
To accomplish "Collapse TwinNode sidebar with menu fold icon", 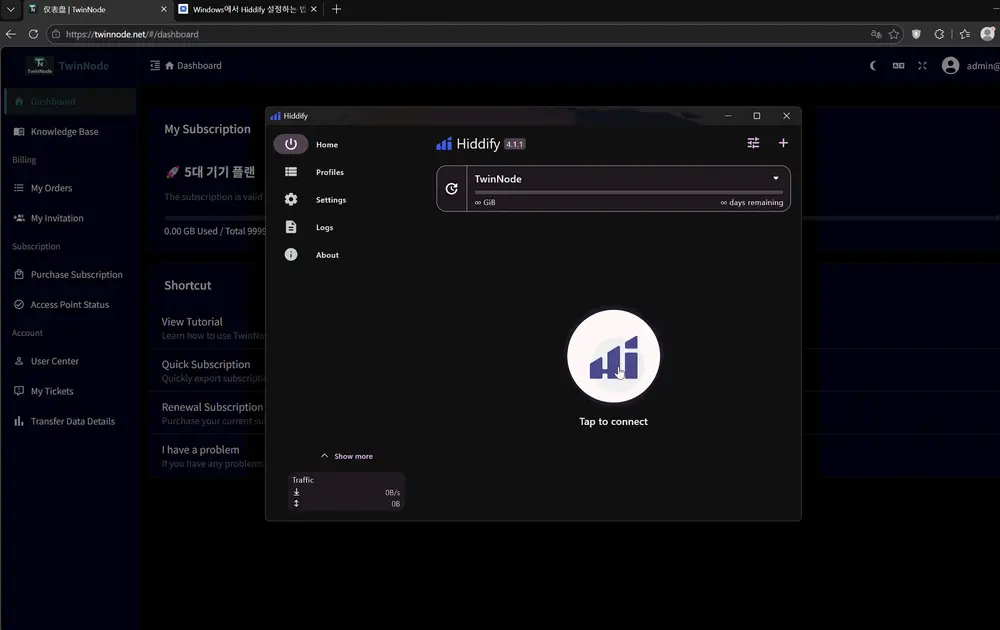I will [x=155, y=66].
